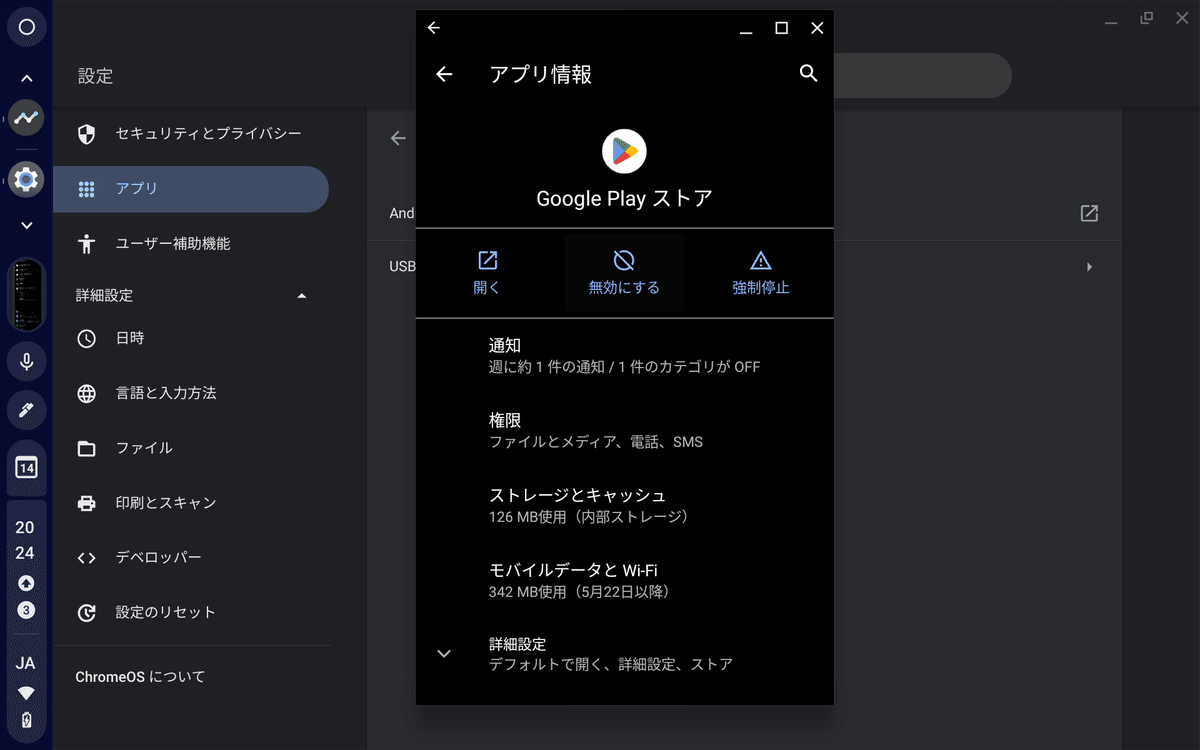The height and width of the screenshot is (750, 1200).
Task: Open モバイルデータと Wi-Fi row
Action: 624,580
